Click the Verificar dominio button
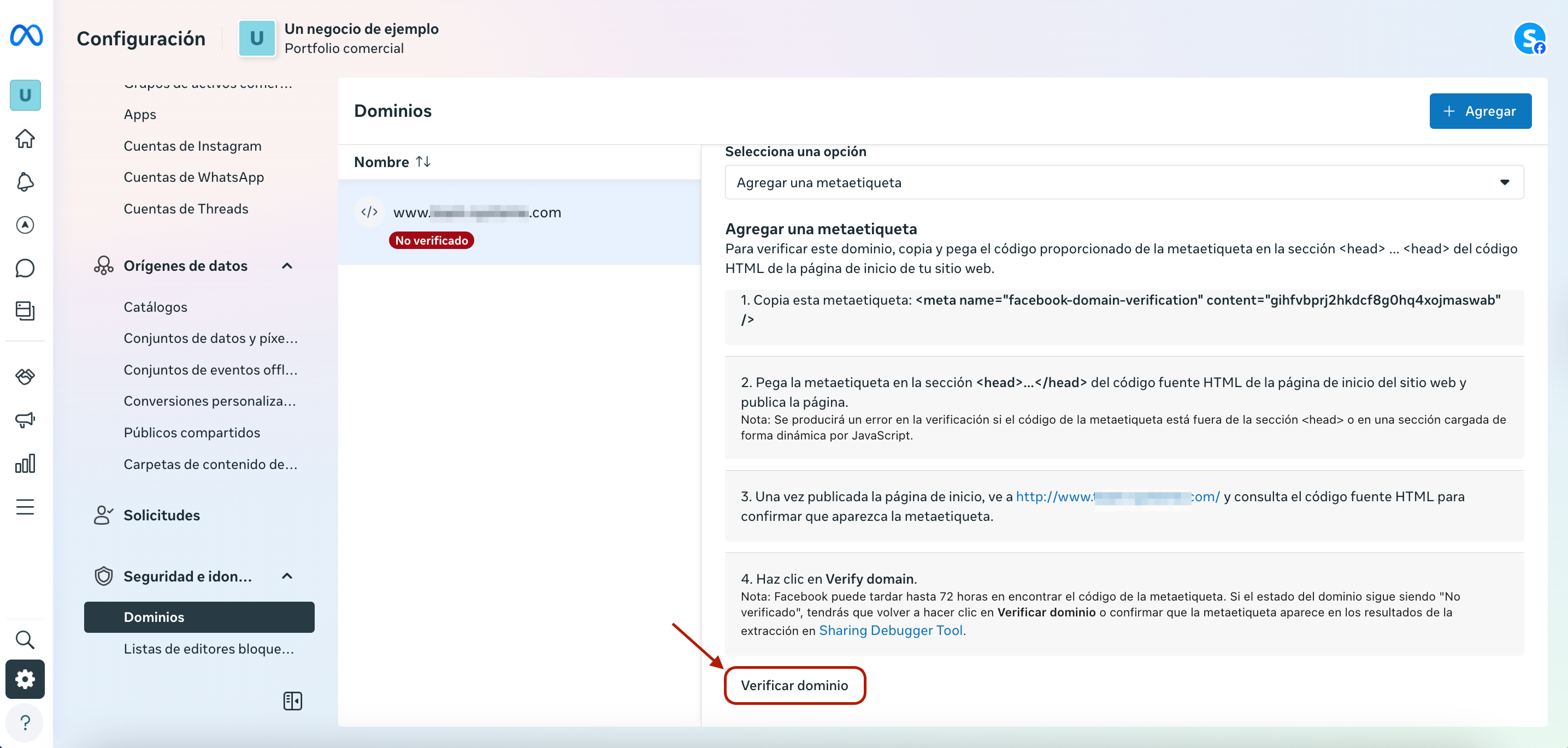The height and width of the screenshot is (748, 1568). (794, 685)
